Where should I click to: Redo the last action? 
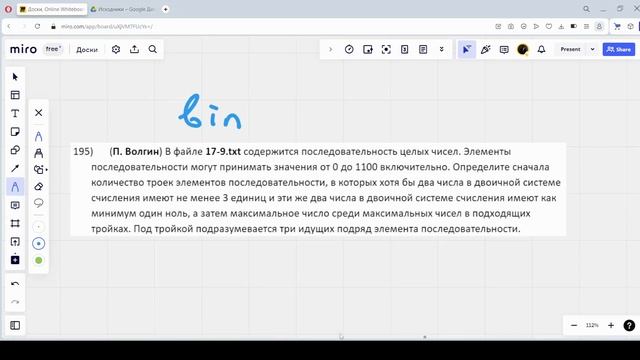15,302
